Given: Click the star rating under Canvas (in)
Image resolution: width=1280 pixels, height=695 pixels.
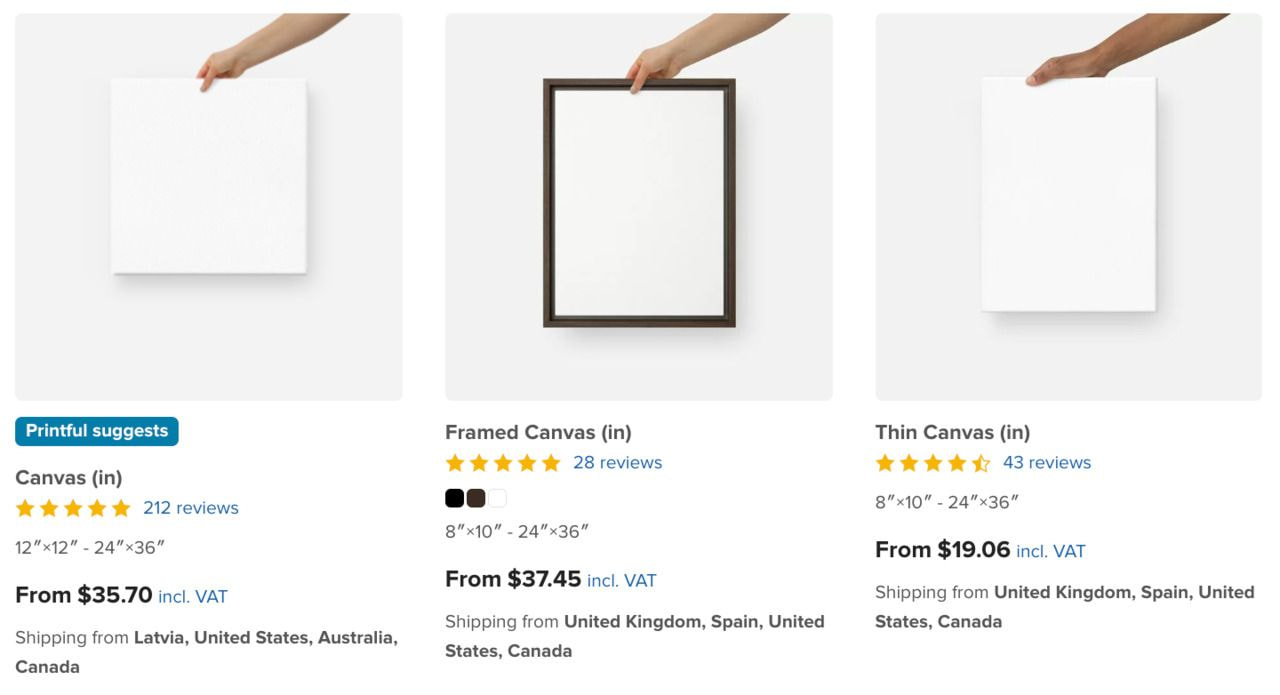Looking at the screenshot, I should [73, 508].
